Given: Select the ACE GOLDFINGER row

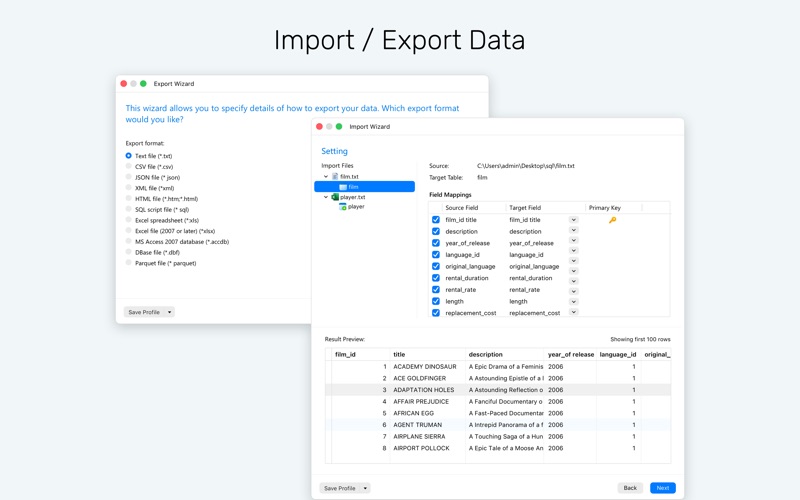Looking at the screenshot, I should pyautogui.click(x=498, y=378).
